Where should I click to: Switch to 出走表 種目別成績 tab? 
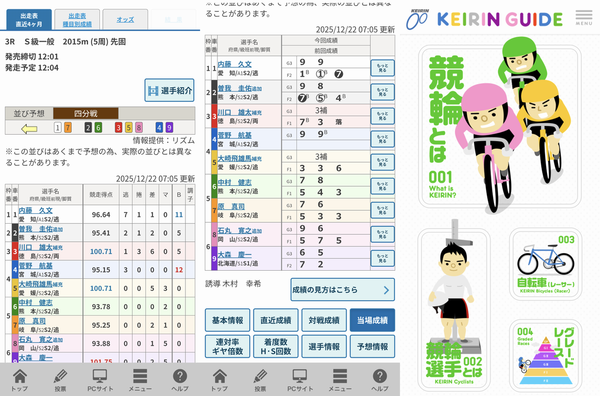click(77, 20)
